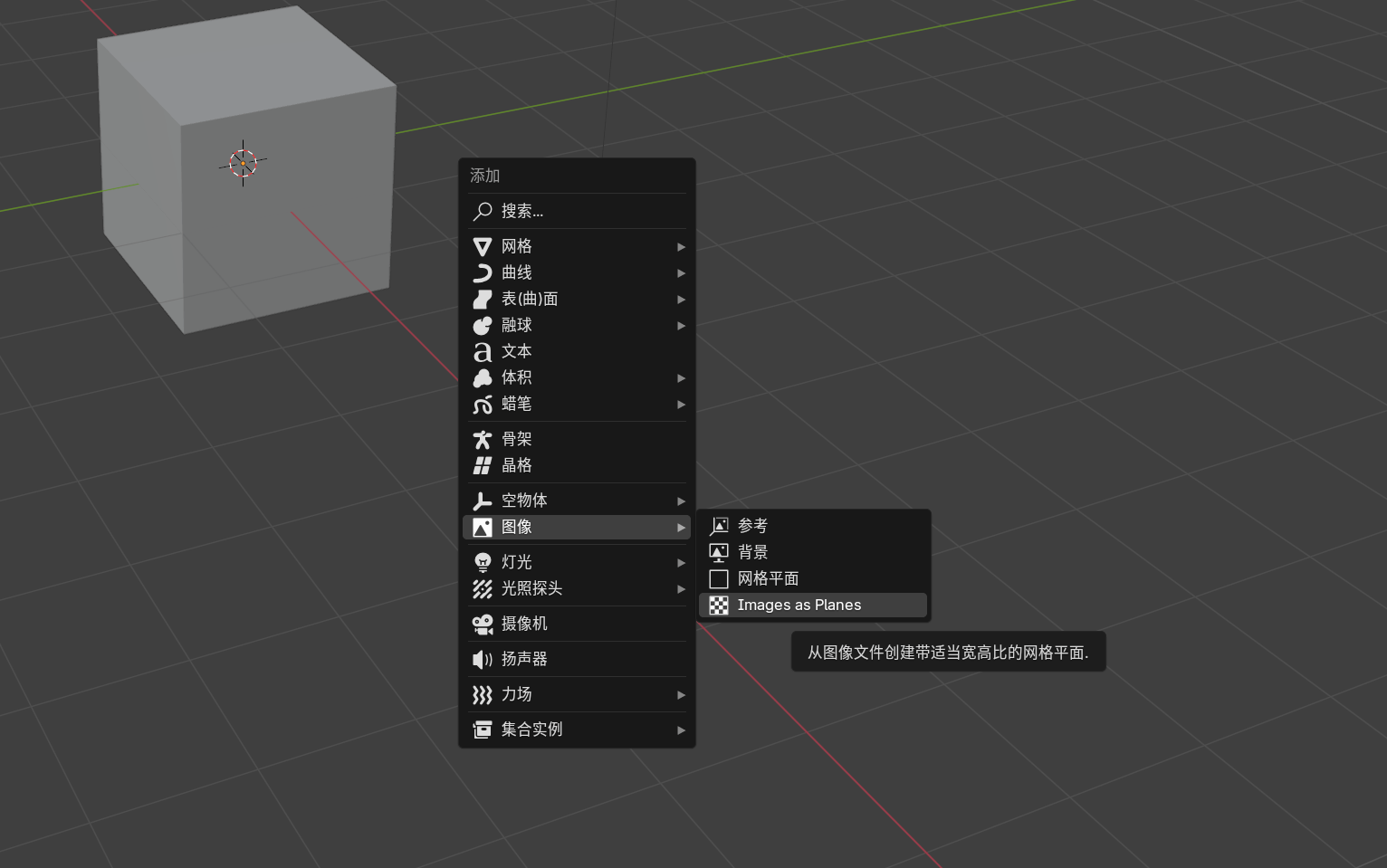Screen dimensions: 1387x868
Task: Click the Images as Planes checkerboard icon
Action: [719, 606]
